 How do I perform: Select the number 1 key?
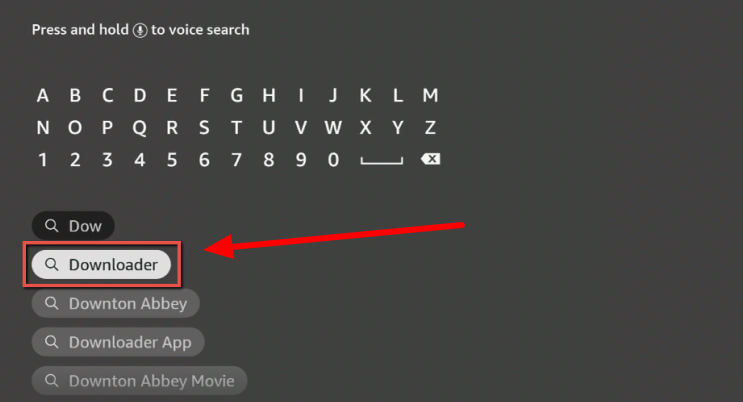click(x=43, y=160)
